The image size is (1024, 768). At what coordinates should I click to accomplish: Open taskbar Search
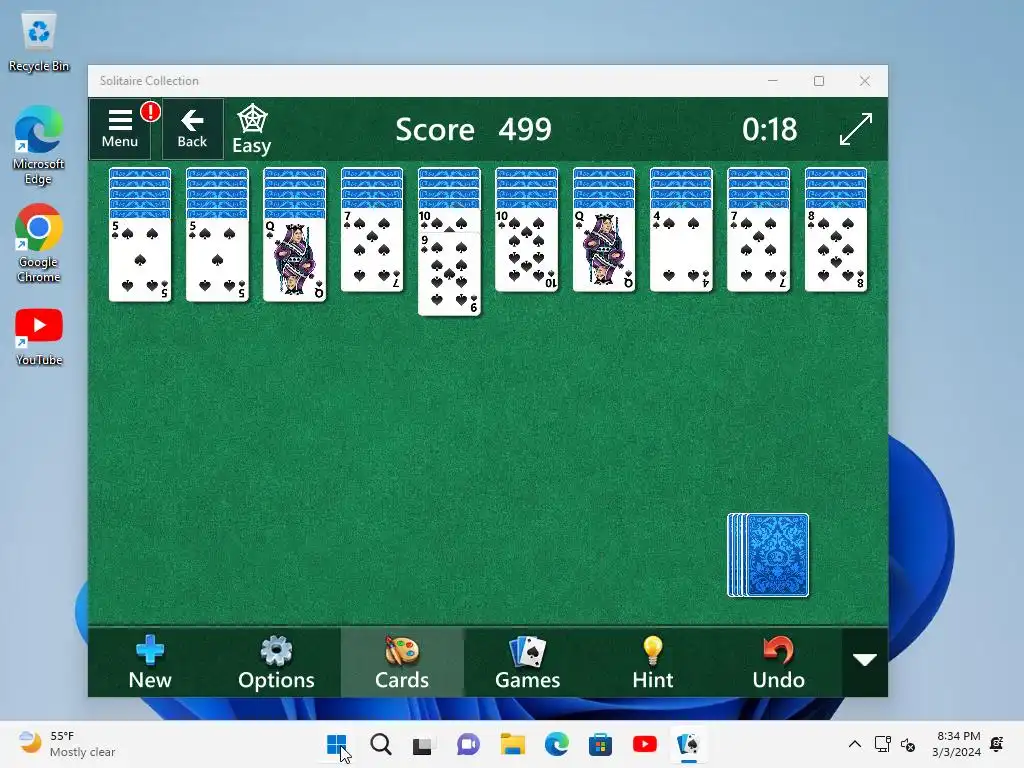point(381,744)
